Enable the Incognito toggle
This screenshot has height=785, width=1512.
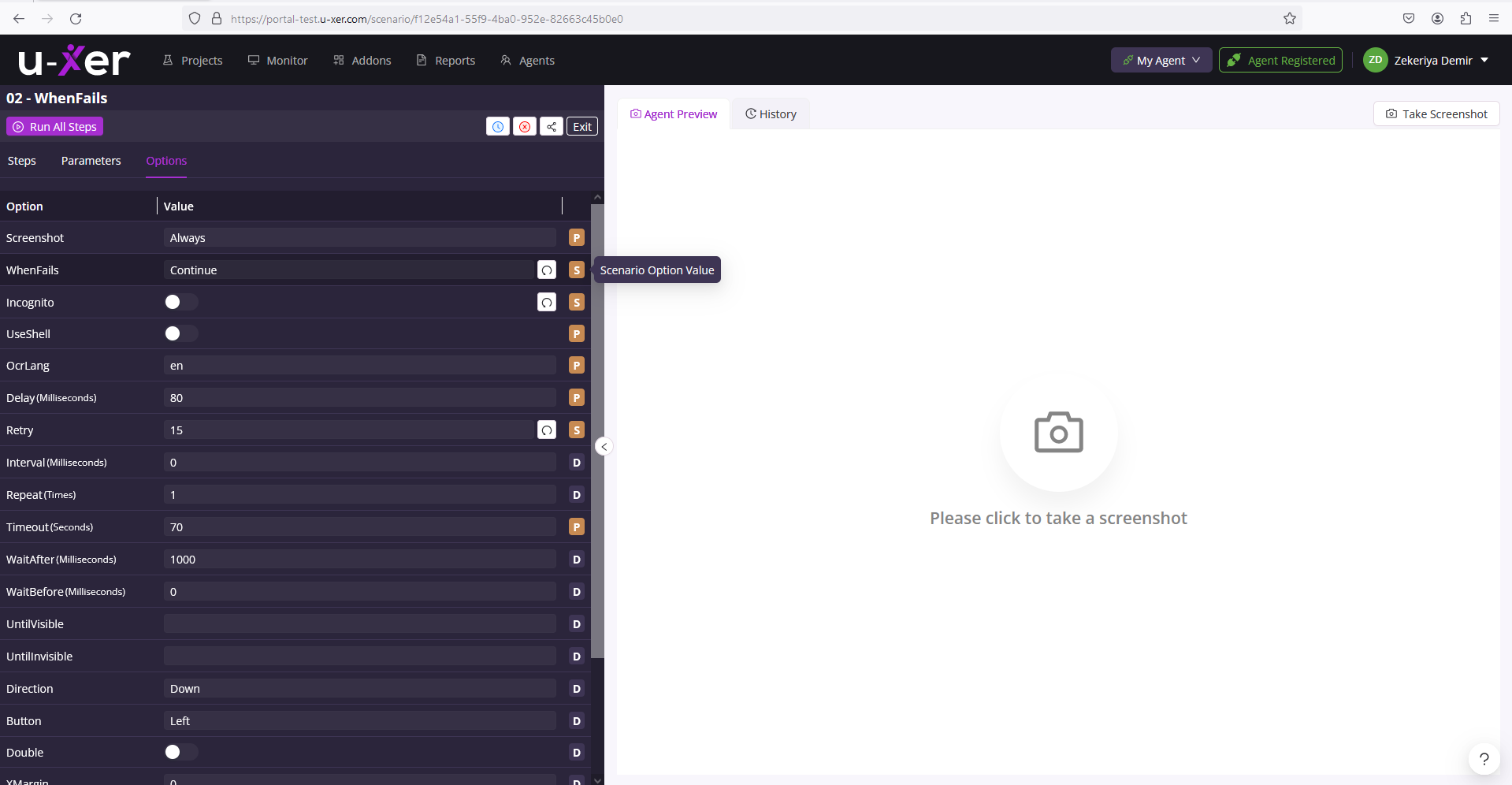[181, 303]
